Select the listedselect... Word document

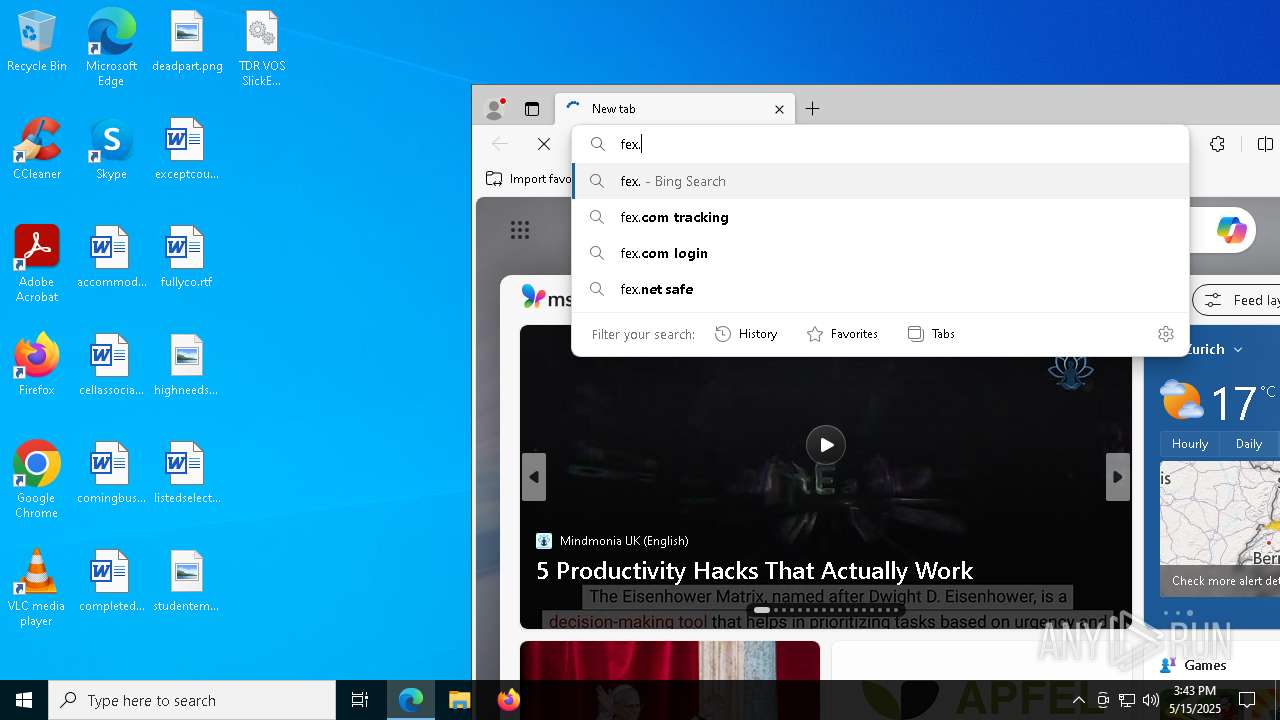point(187,474)
